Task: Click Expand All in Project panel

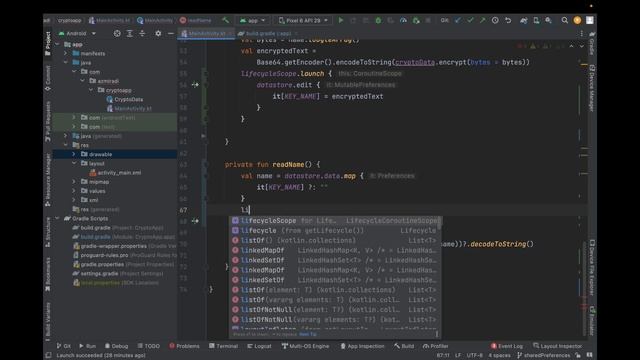Action: pyautogui.click(x=129, y=33)
